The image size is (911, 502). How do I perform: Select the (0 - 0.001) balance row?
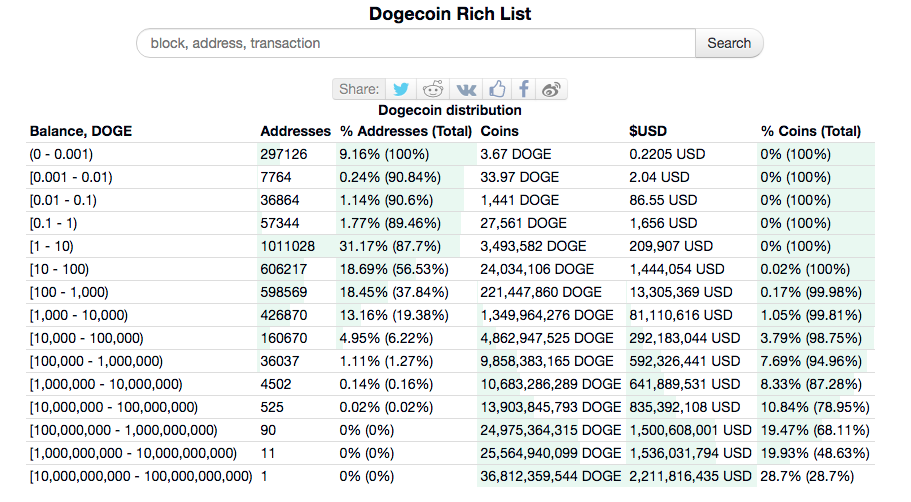(x=450, y=154)
